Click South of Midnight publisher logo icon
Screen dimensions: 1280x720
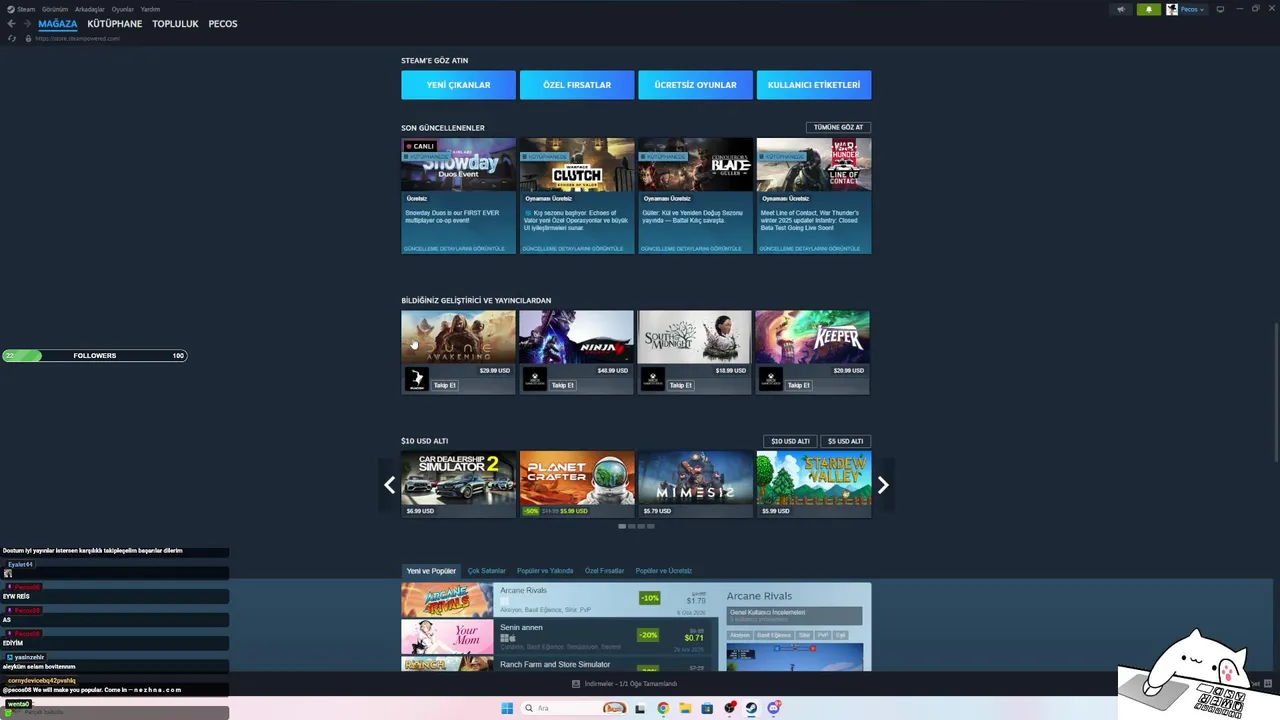pos(653,380)
